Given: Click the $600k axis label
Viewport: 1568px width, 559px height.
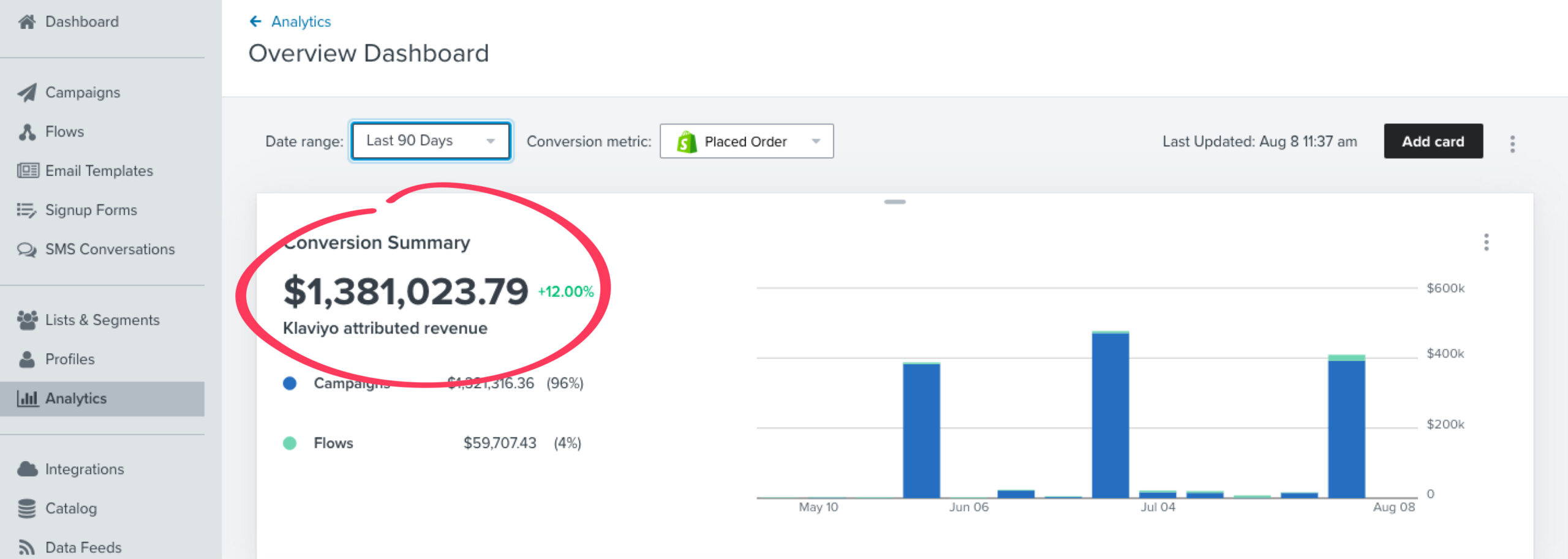Looking at the screenshot, I should (x=1445, y=288).
